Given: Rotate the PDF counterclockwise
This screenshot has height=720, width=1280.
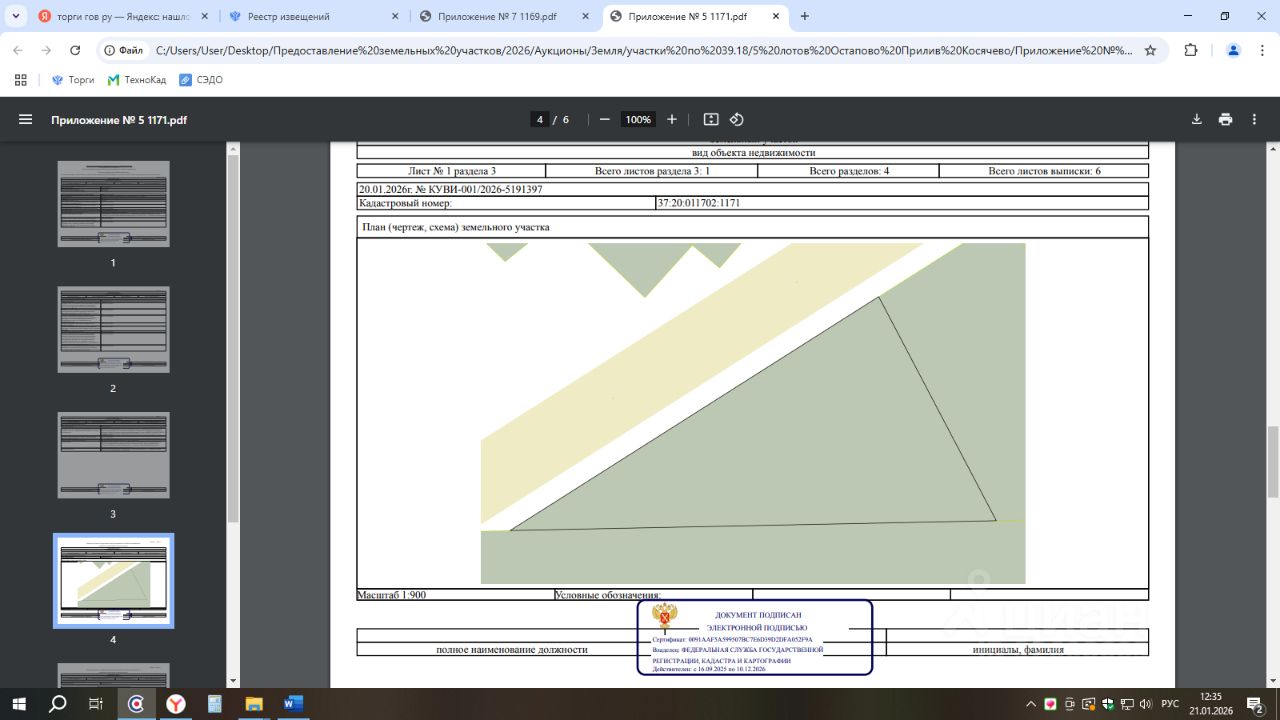Looking at the screenshot, I should [737, 120].
